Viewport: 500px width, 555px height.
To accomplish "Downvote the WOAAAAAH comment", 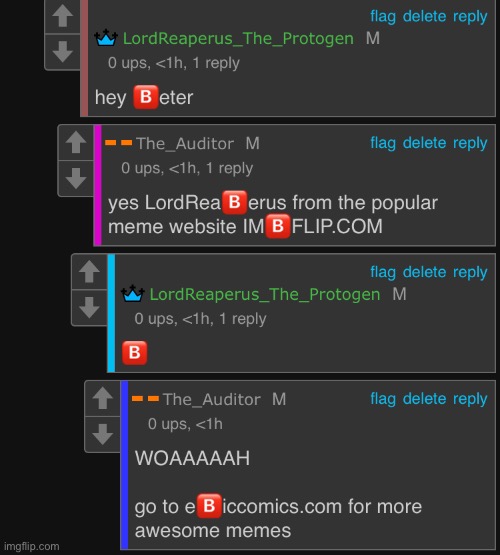I will (x=103, y=434).
